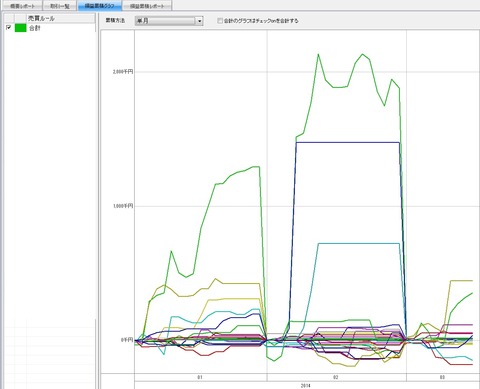480x389 pixels.
Task: Click the 0千円 axis label
Action: pos(127,340)
